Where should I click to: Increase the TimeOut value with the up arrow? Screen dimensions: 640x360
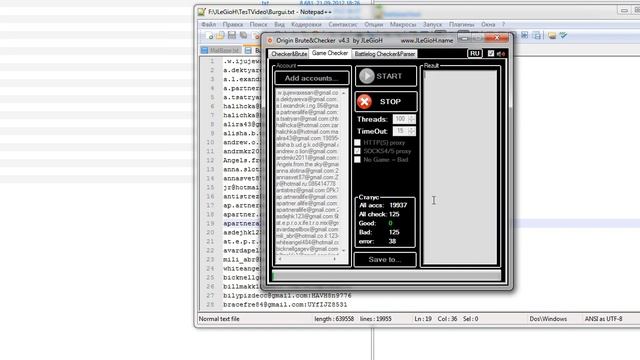tap(411, 129)
